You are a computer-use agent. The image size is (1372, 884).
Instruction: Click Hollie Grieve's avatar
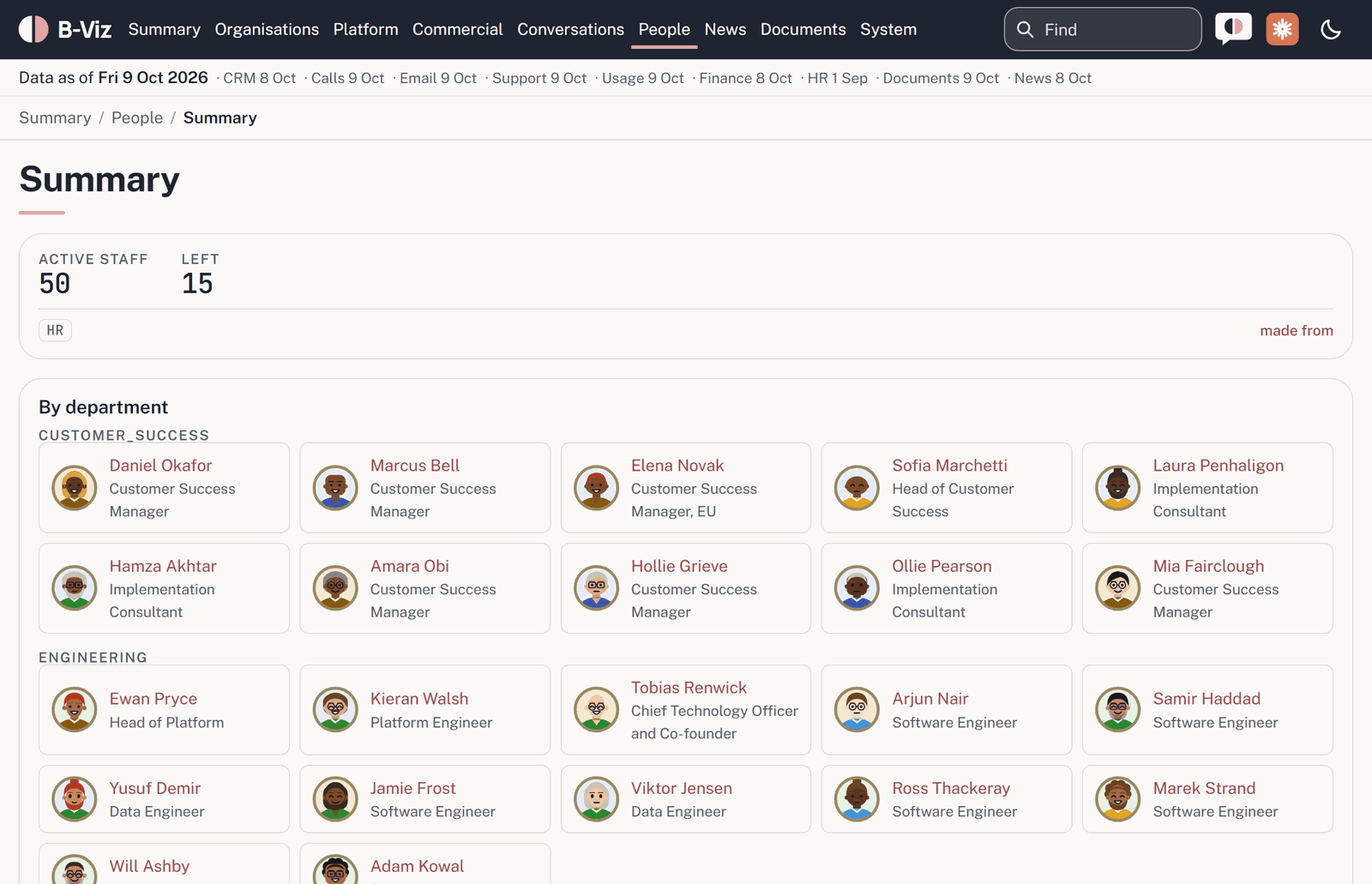pyautogui.click(x=596, y=588)
